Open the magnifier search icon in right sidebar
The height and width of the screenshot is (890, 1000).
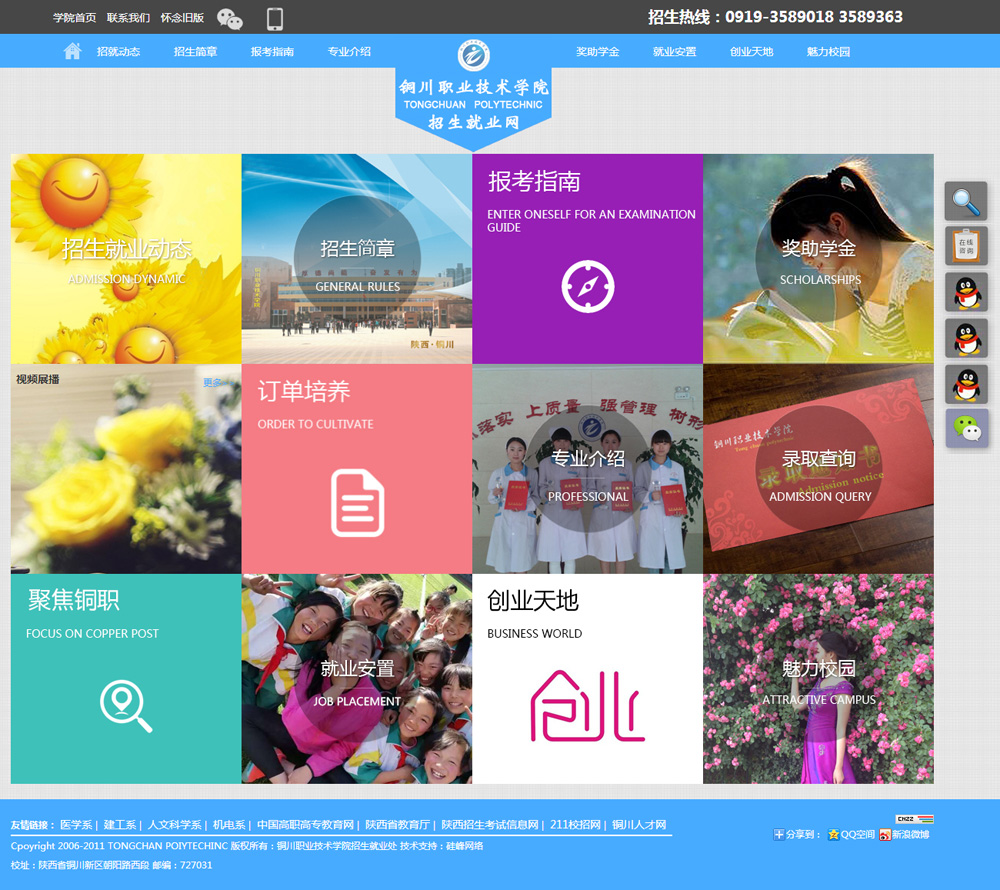(966, 201)
